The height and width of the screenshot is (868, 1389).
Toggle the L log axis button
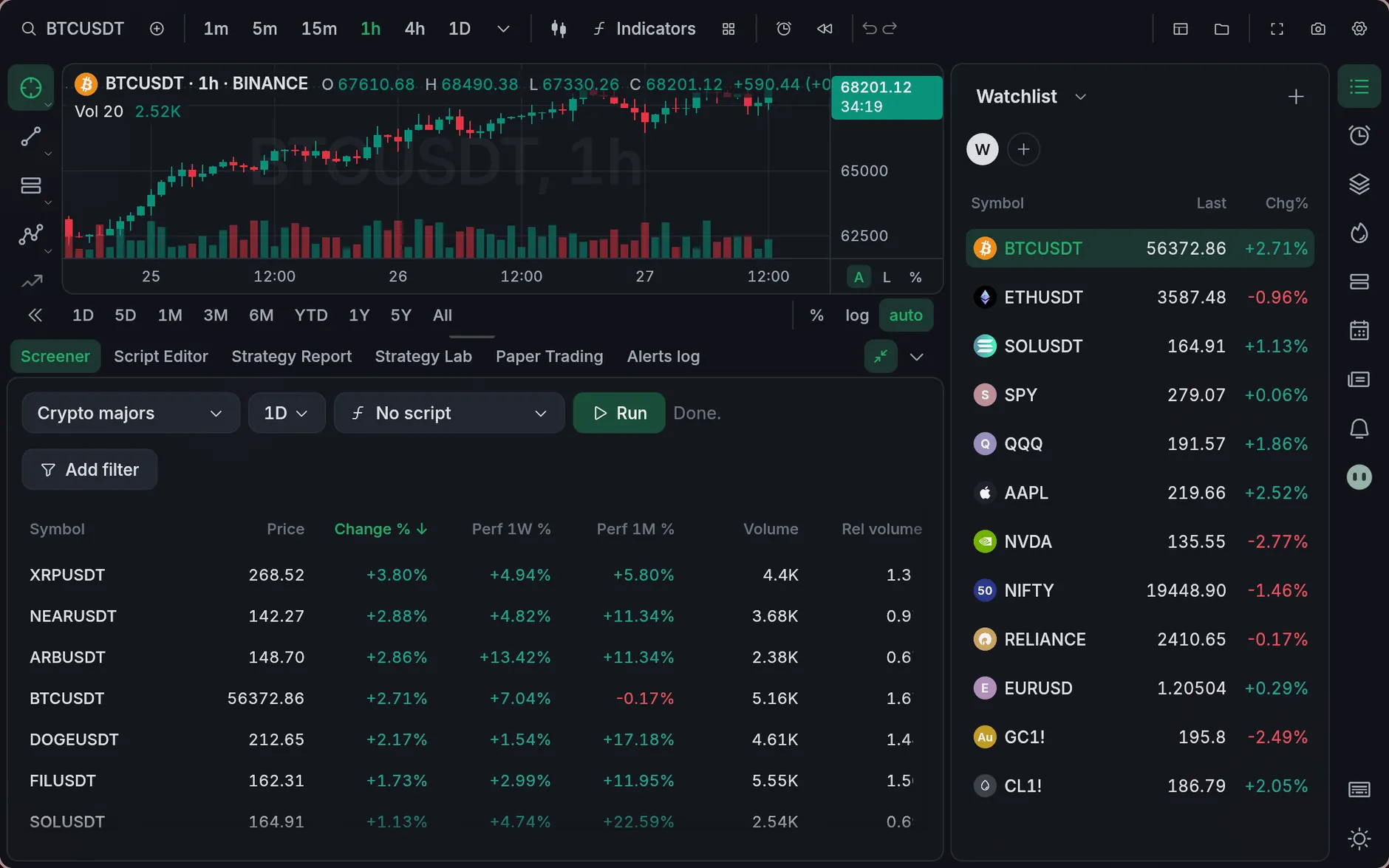click(x=887, y=277)
